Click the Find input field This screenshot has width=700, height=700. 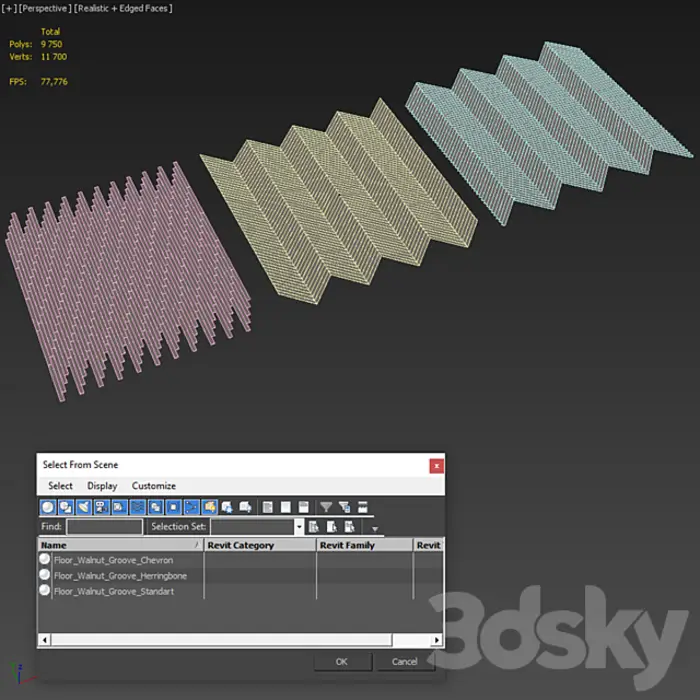(104, 527)
